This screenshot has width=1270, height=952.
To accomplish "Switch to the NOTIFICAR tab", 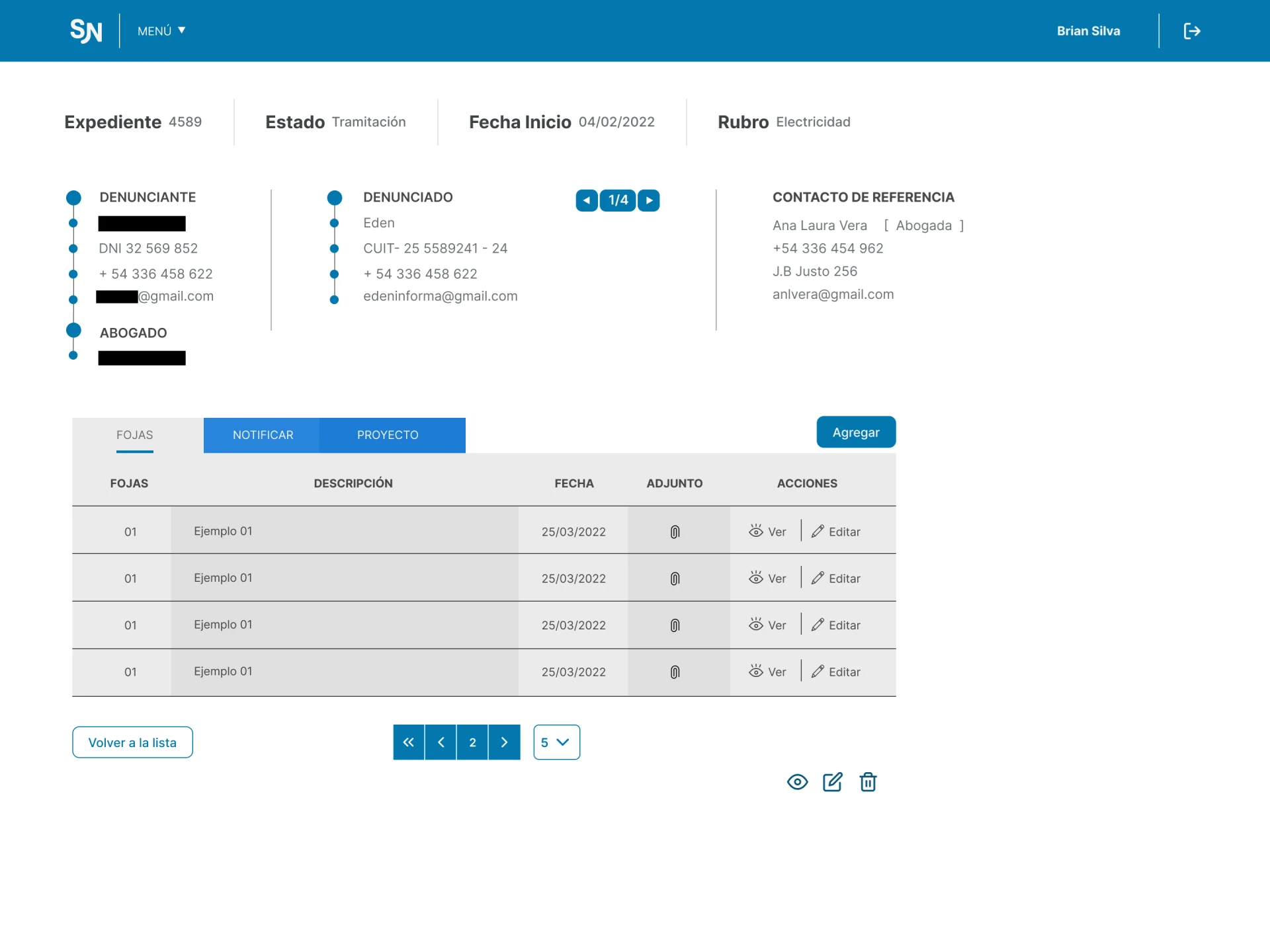I will point(263,435).
